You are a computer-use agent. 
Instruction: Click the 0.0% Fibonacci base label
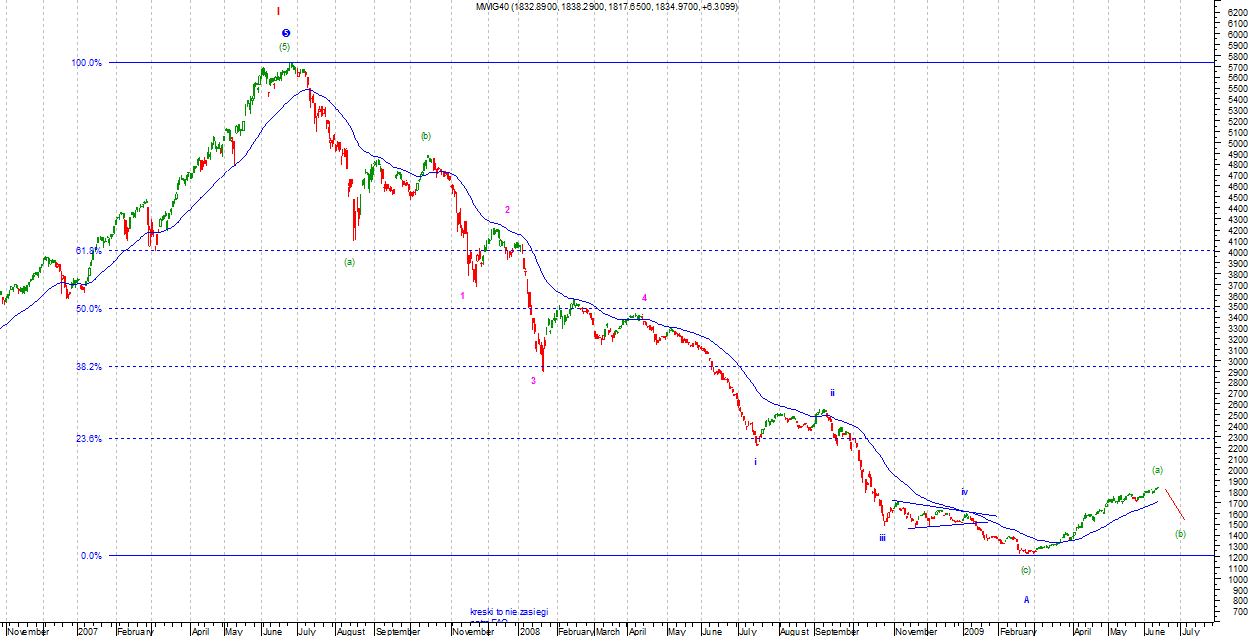pos(89,556)
